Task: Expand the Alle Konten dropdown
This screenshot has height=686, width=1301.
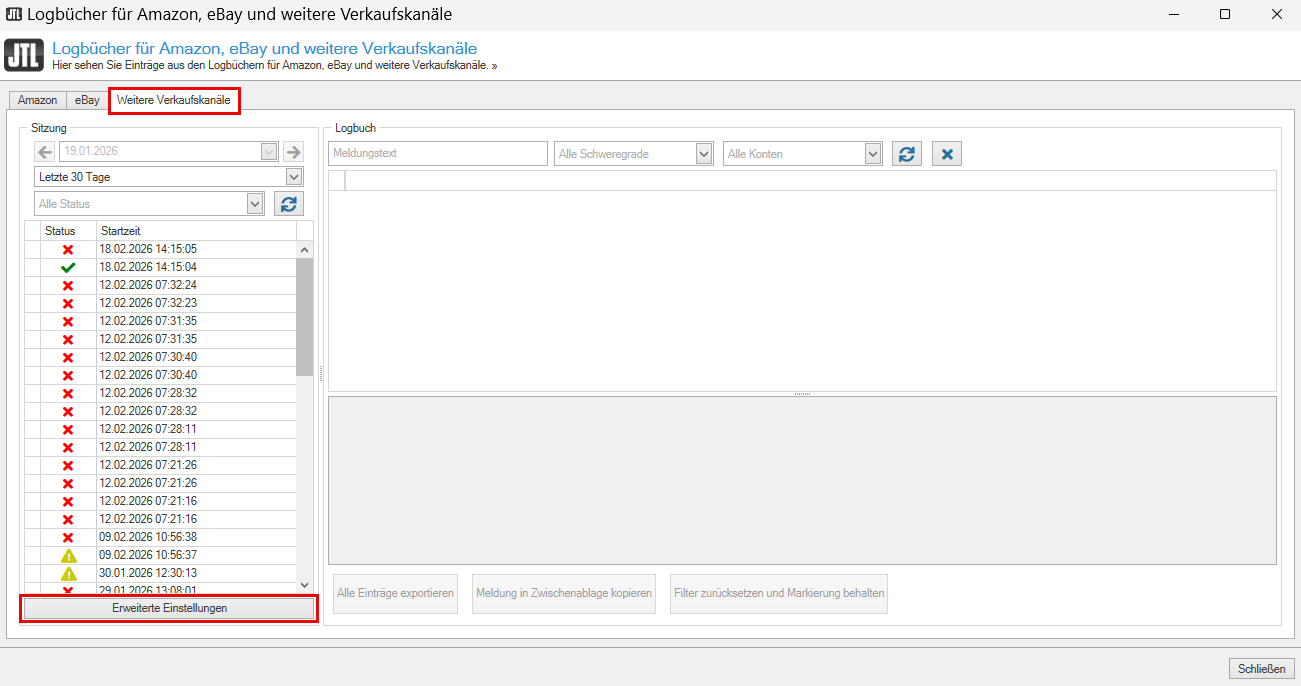Action: pyautogui.click(x=873, y=154)
